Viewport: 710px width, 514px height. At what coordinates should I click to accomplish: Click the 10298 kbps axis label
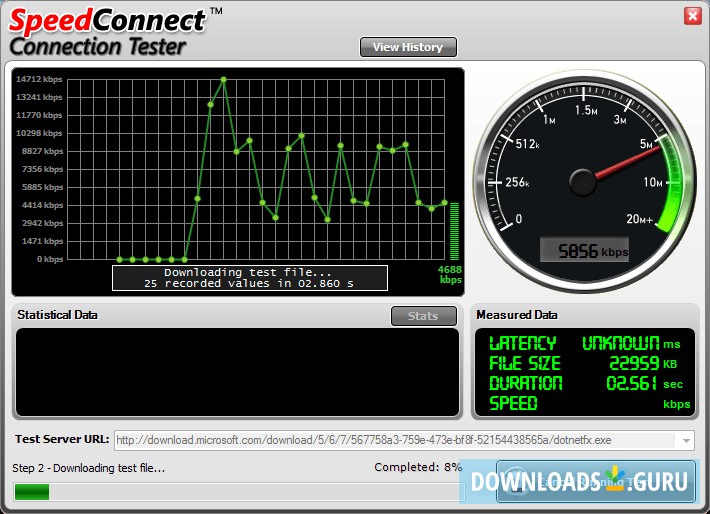pyautogui.click(x=39, y=133)
